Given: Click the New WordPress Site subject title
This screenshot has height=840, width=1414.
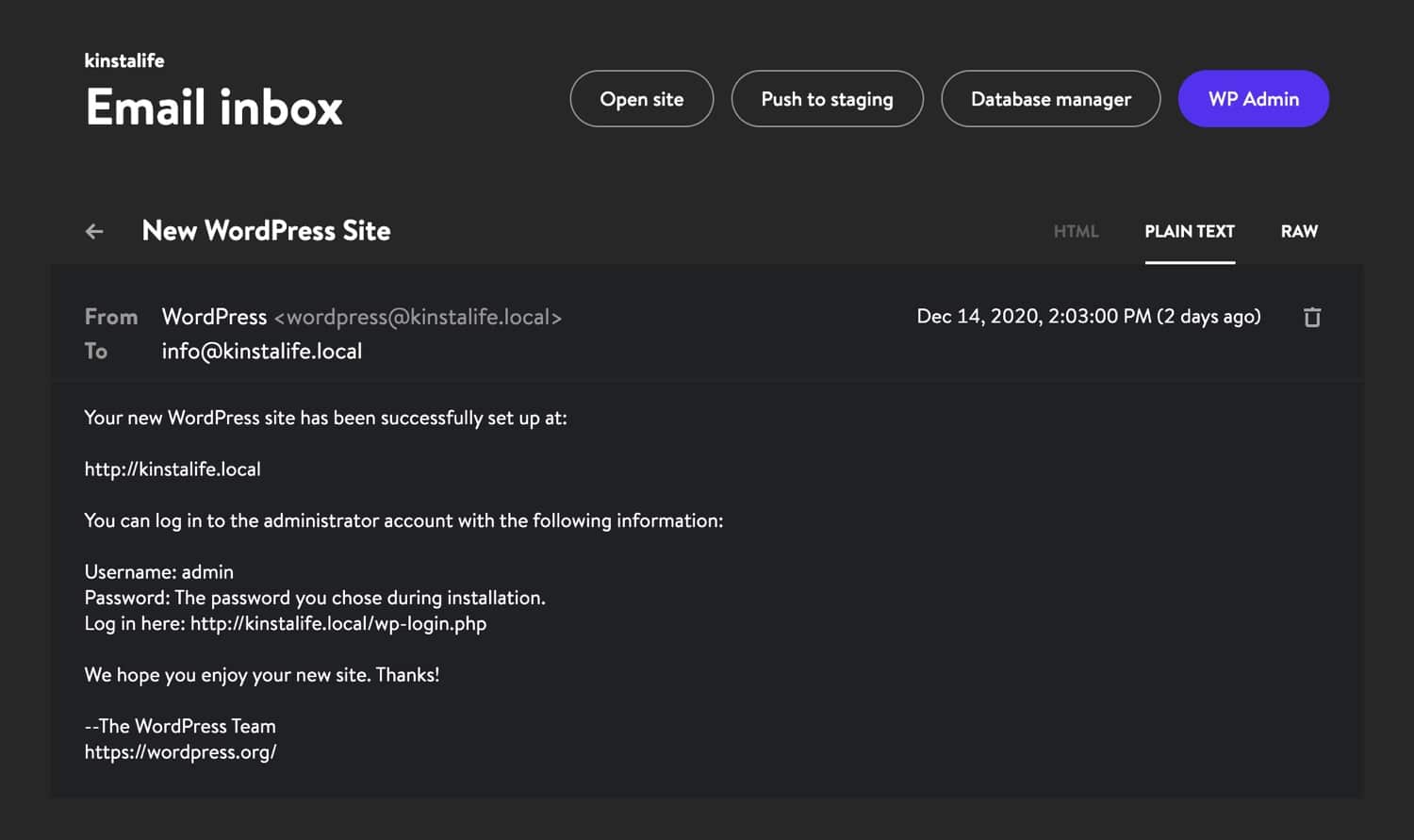Looking at the screenshot, I should (267, 231).
